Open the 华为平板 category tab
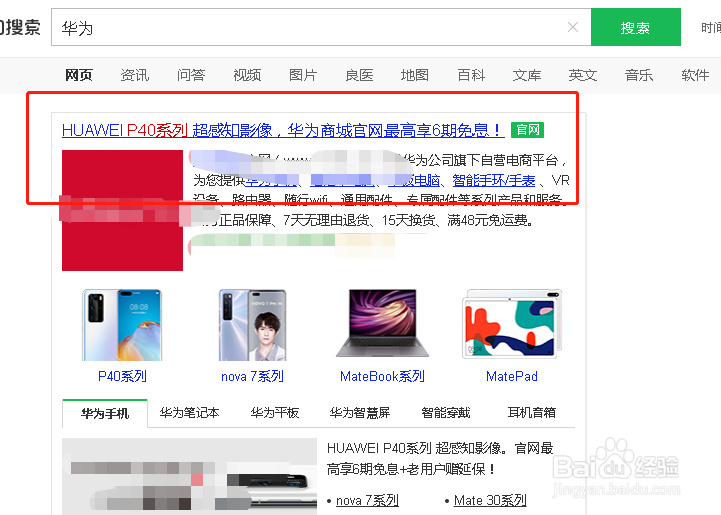Viewport: 721px width, 515px height. 275,413
